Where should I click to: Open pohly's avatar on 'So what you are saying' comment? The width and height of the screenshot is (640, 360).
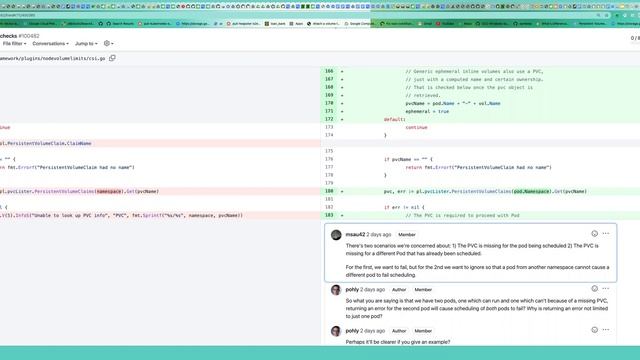(x=336, y=290)
